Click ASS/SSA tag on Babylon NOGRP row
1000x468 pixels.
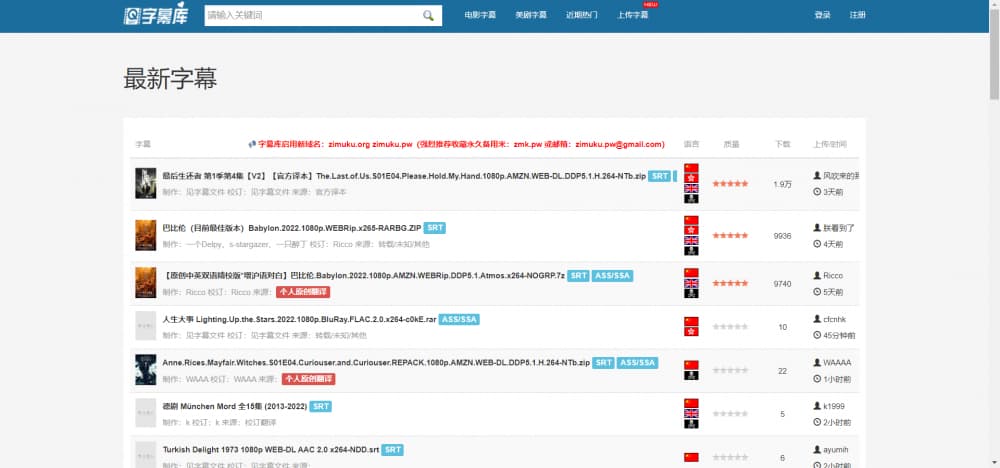click(x=612, y=275)
